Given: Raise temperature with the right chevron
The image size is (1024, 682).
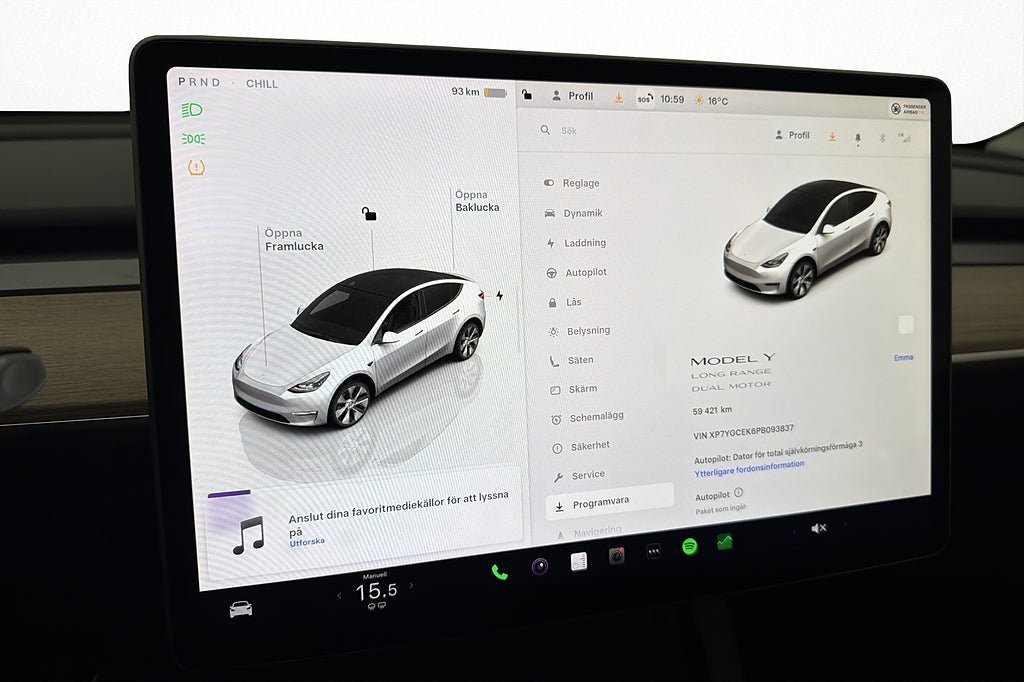Looking at the screenshot, I should click(411, 586).
